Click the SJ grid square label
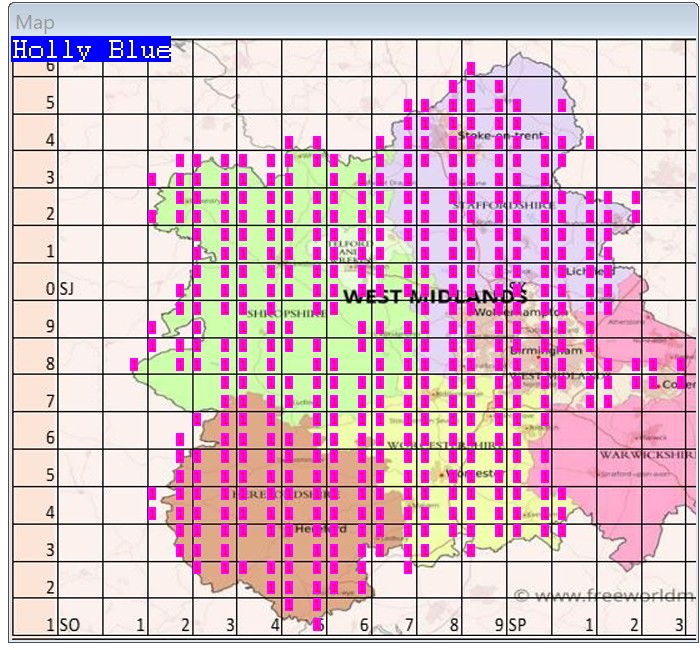Screen dimensions: 700x650 tap(68, 289)
